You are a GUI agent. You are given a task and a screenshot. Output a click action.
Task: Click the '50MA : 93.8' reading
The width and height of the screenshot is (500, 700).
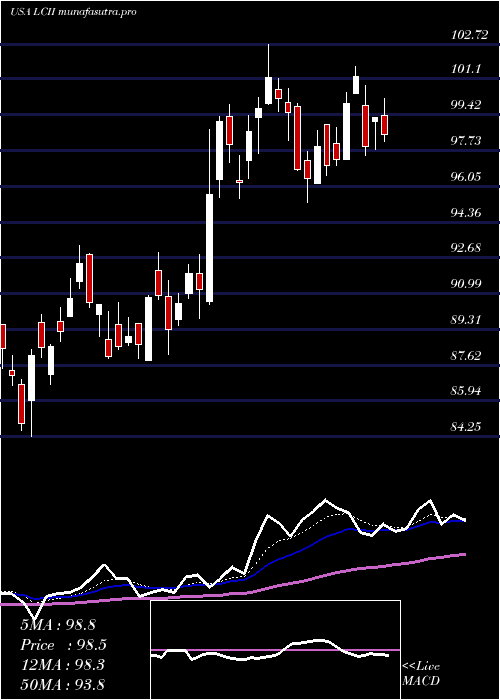pyautogui.click(x=62, y=684)
